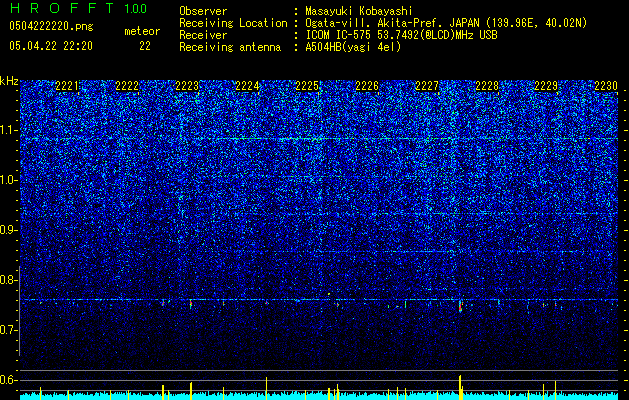Click the 0.7 kHz axis label
The image size is (629, 400).
click(x=9, y=330)
